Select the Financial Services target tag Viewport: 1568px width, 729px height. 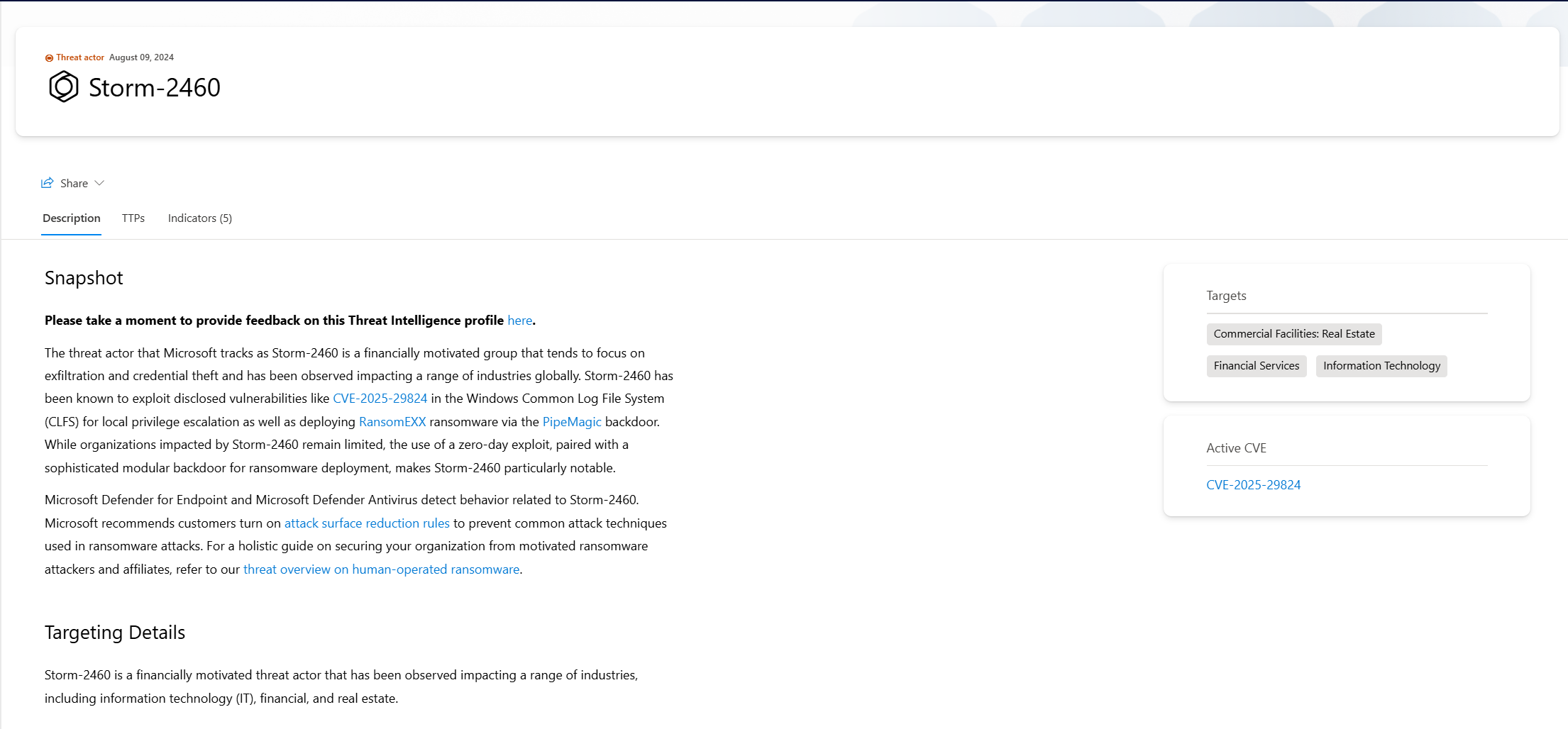coord(1256,366)
